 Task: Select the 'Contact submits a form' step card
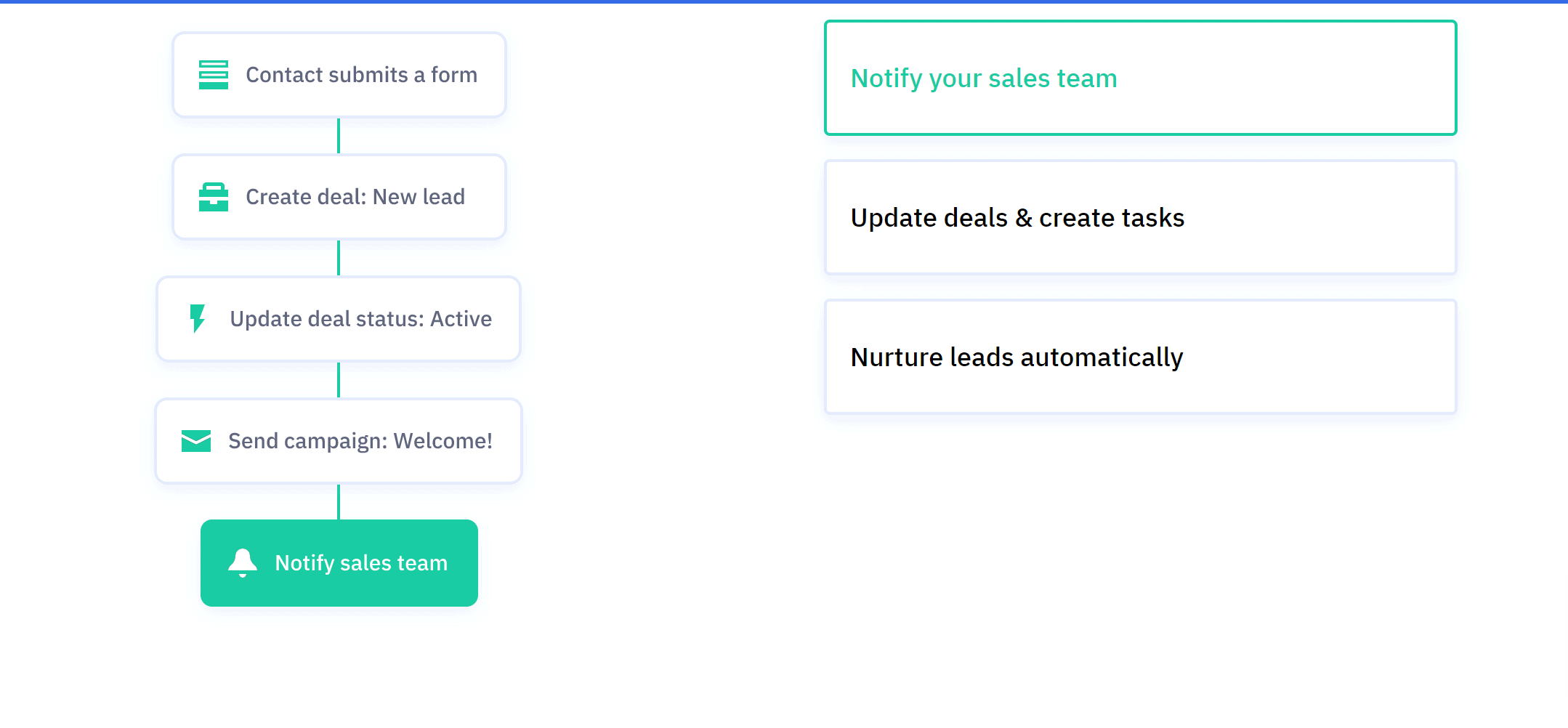pyautogui.click(x=339, y=75)
